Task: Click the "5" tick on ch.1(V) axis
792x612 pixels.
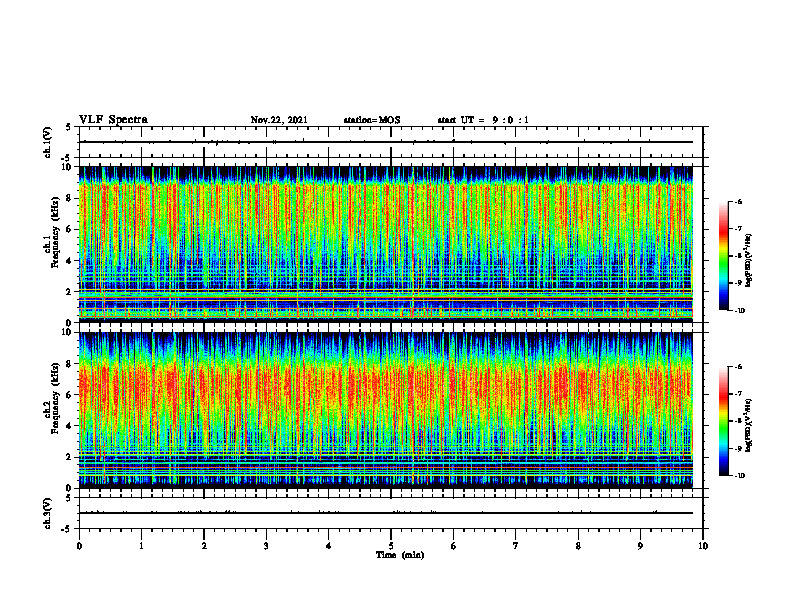Action: click(x=70, y=127)
